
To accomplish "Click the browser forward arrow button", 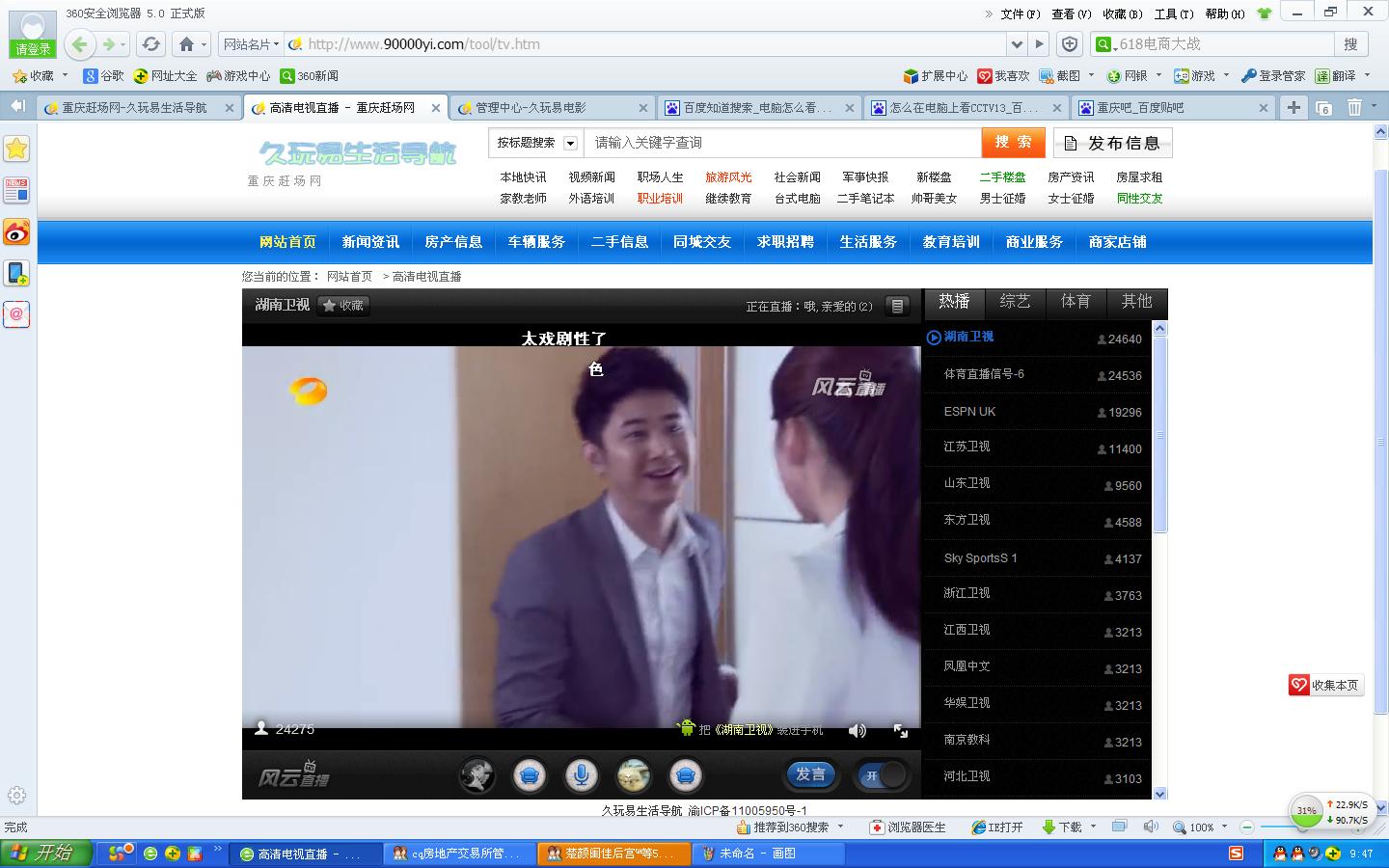I will [109, 43].
